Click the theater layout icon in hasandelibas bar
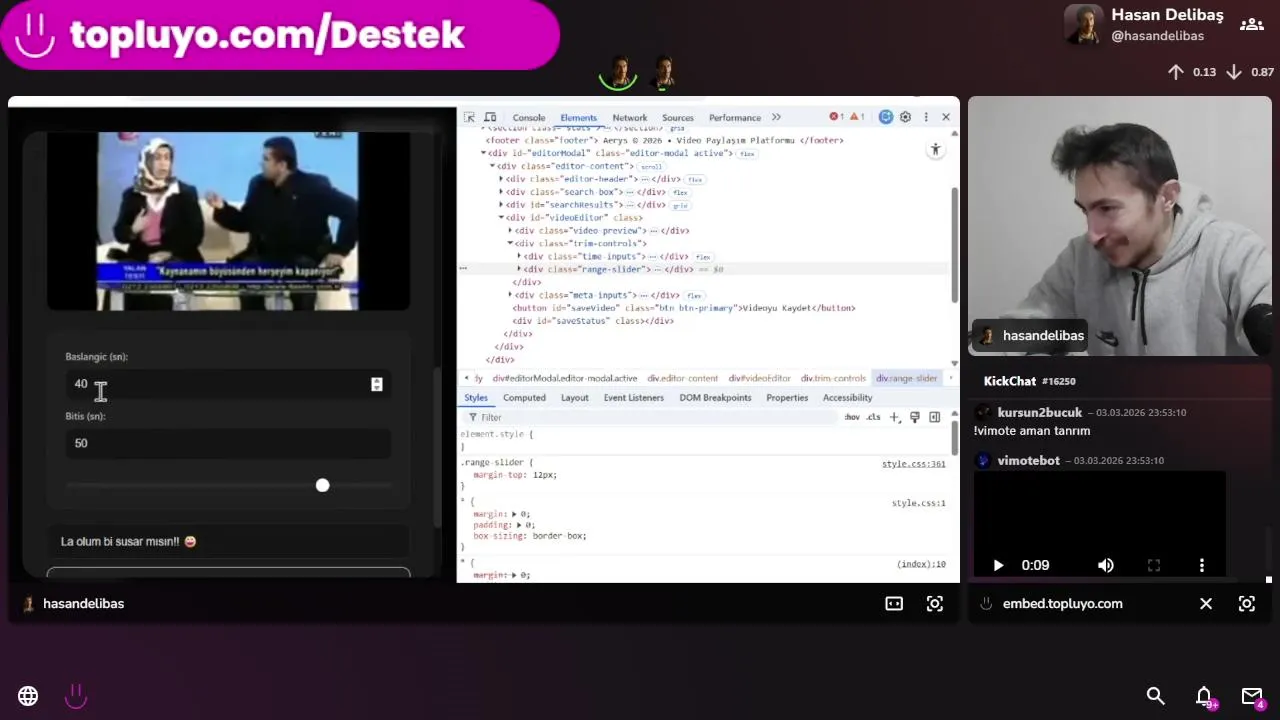This screenshot has width=1280, height=720. pos(894,604)
